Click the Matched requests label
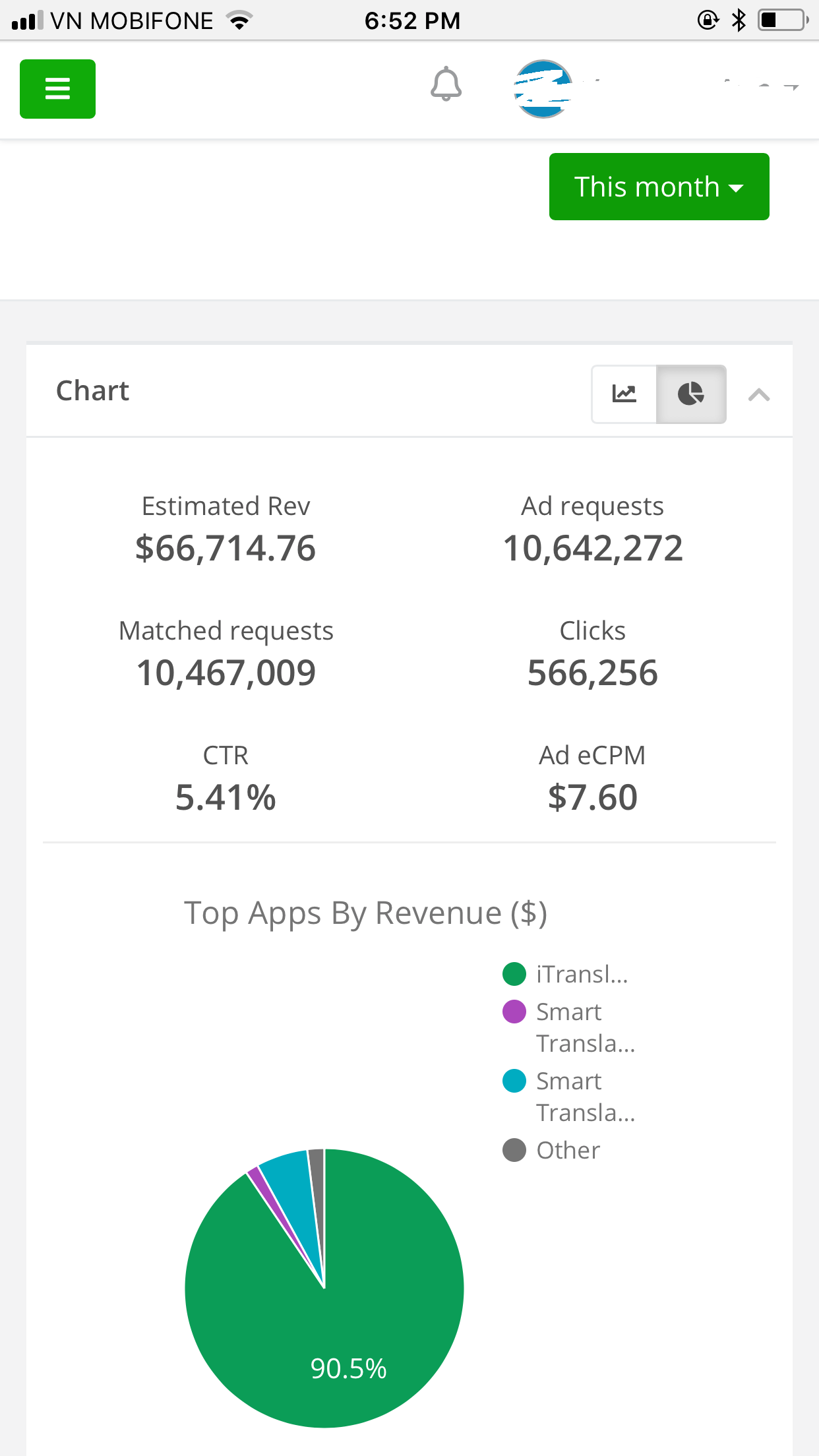Screen dimensions: 819x1456 226,631
